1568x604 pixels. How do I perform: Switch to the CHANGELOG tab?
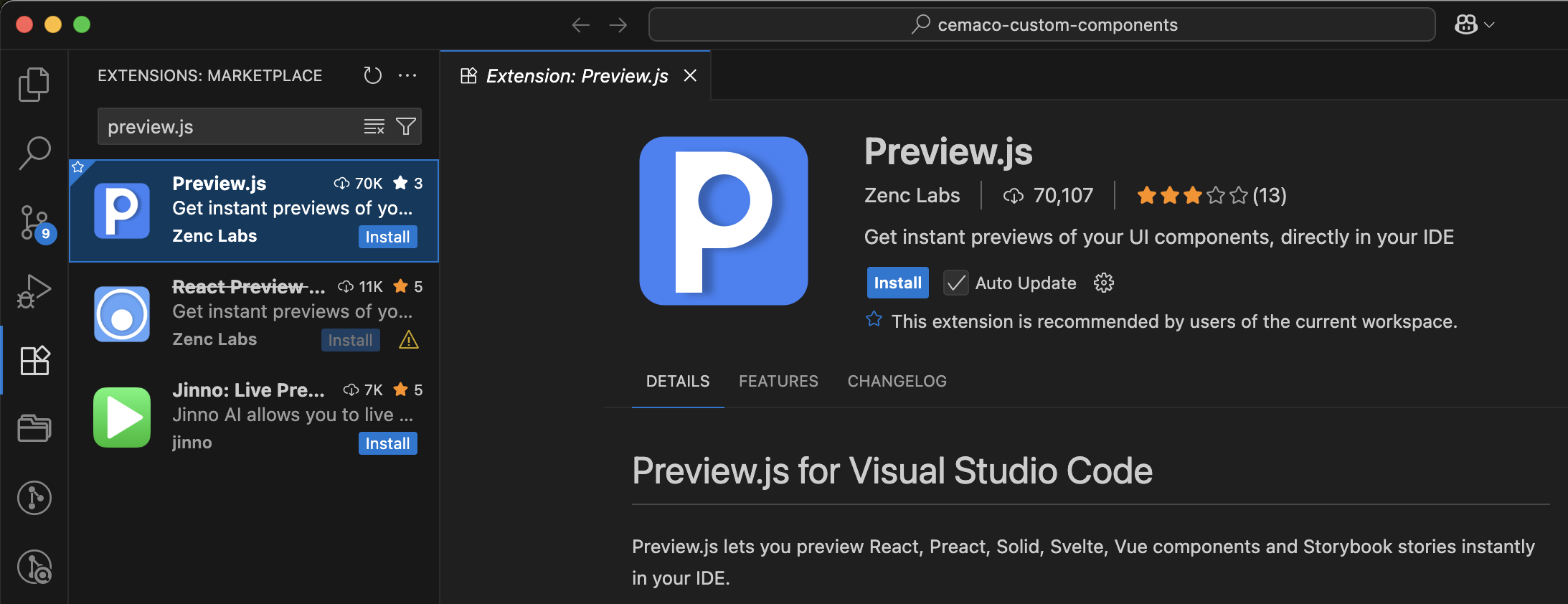click(897, 381)
